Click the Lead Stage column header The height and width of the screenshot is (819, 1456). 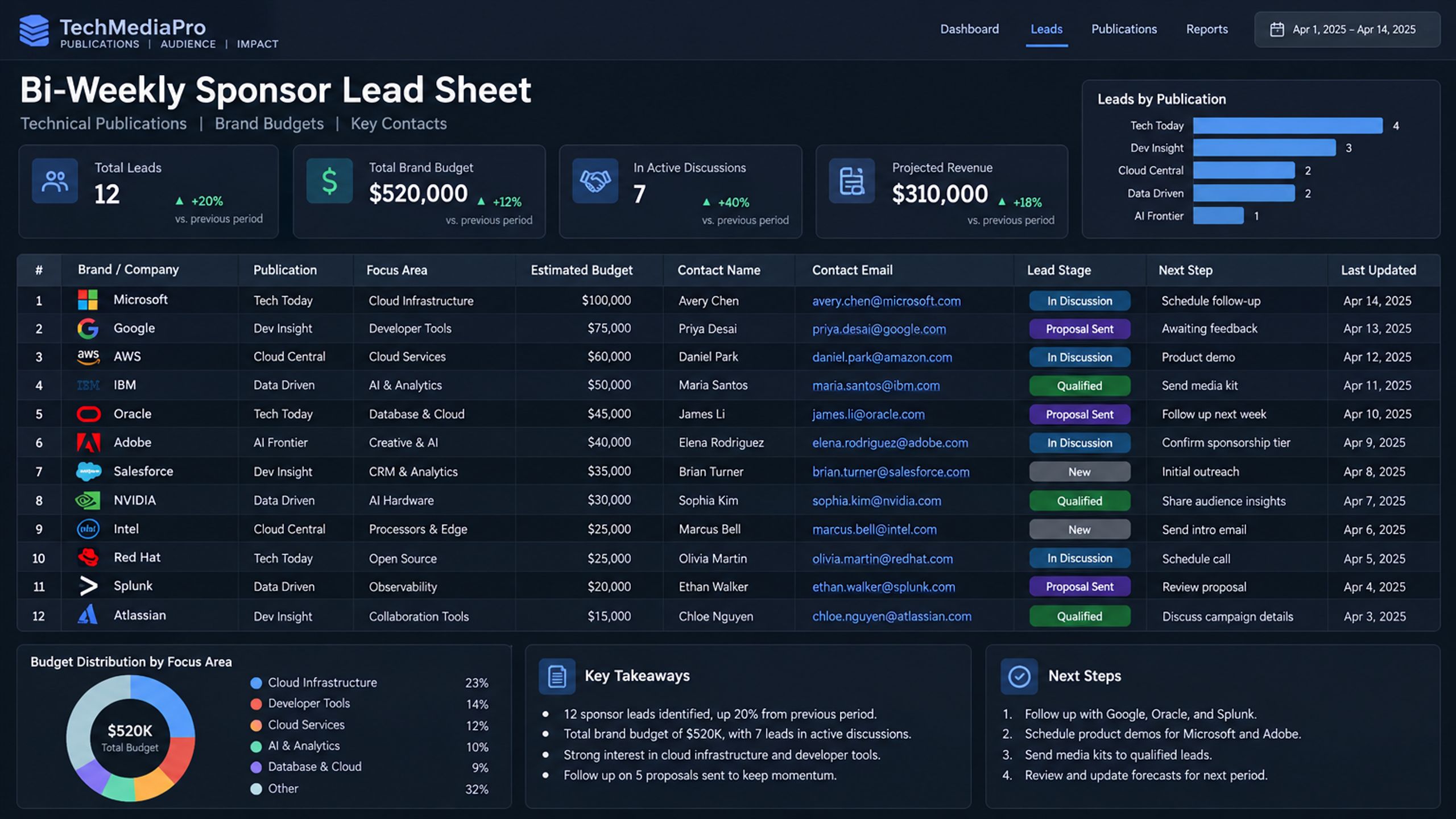1059,270
